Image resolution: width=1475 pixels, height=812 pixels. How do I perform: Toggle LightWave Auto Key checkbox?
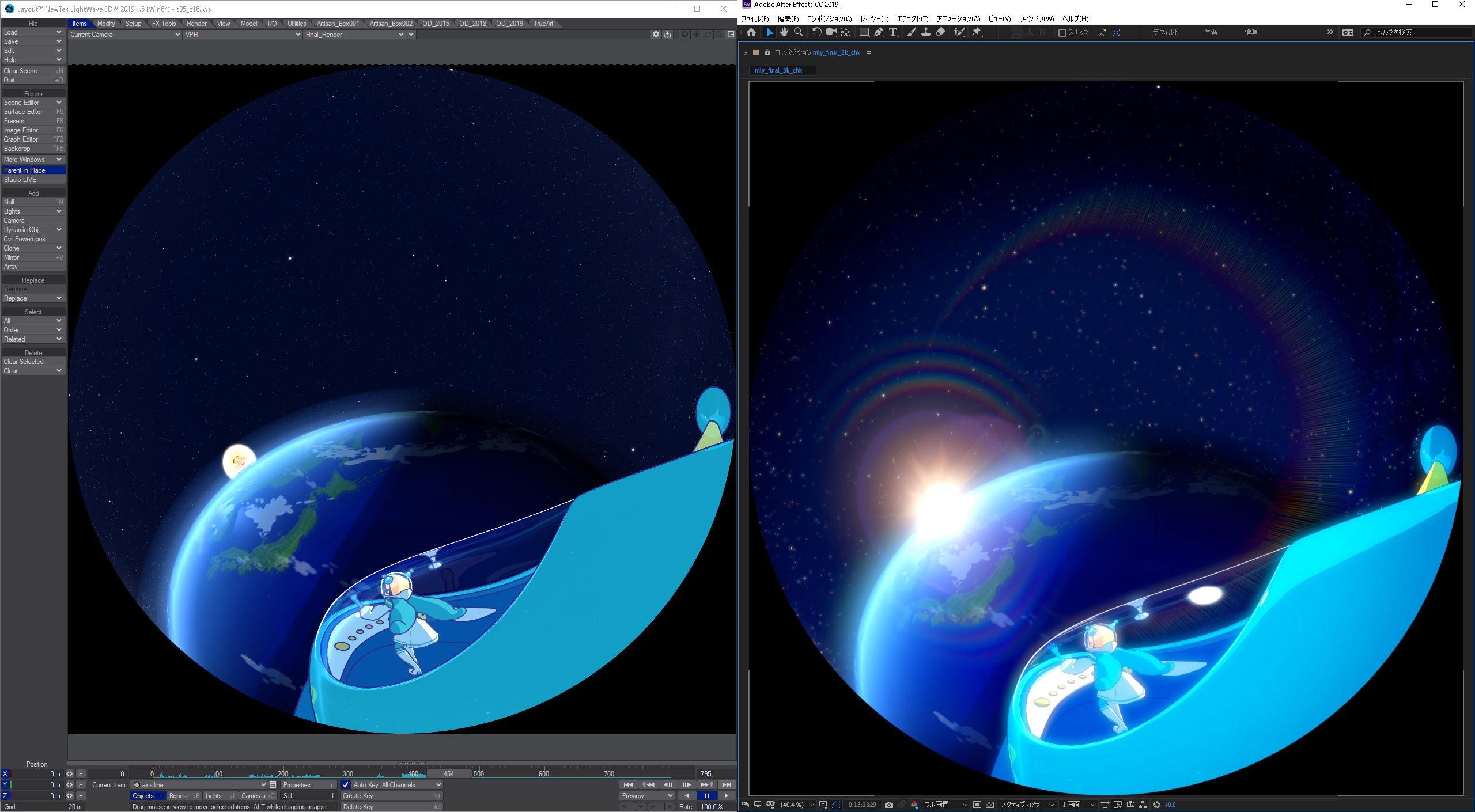[345, 785]
